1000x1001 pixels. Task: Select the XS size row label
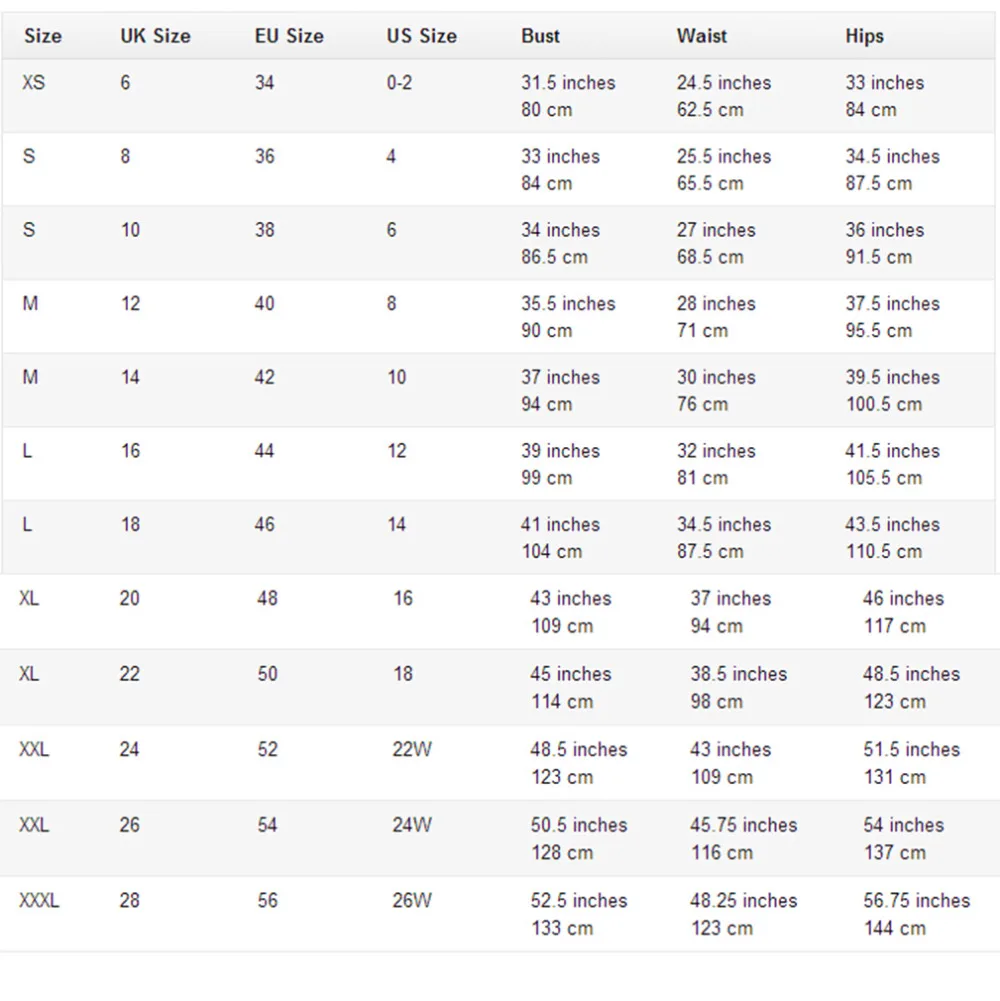click(x=33, y=83)
